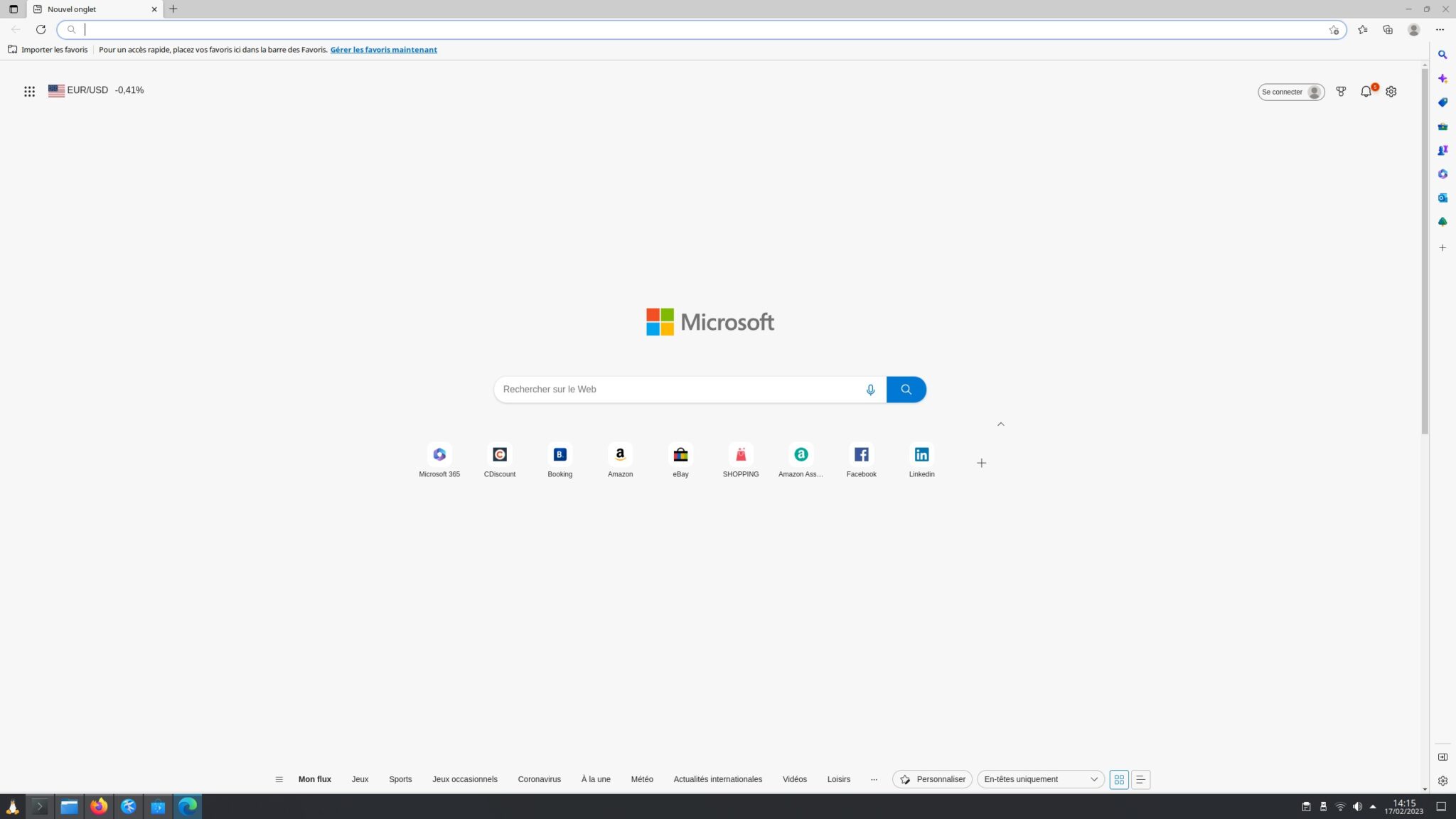Open the Shopping panel in the sidebar
Viewport: 1456px width, 819px height.
[x=1442, y=102]
